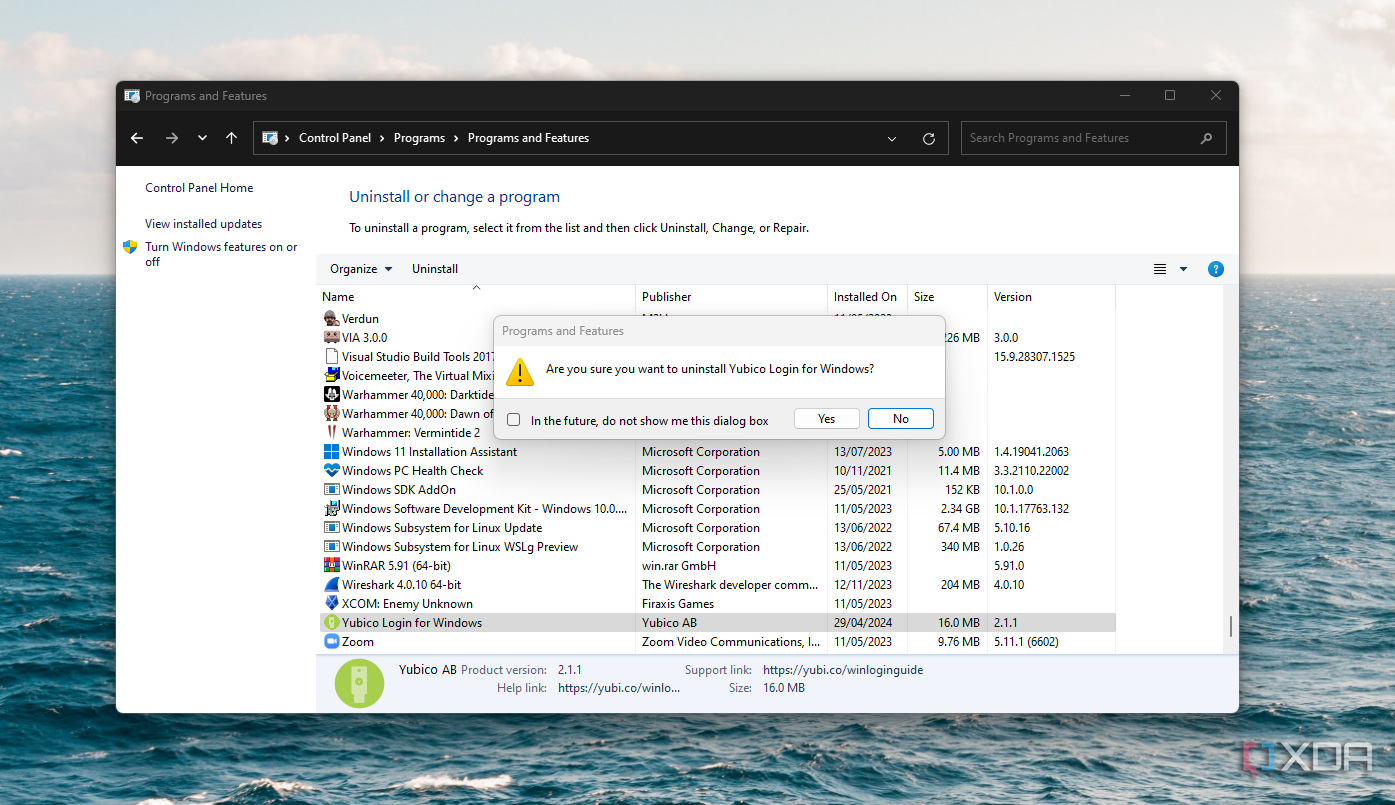Screen dimensions: 1395x805
Task: Select the Warhammer: Vermintide 2 icon
Action: coord(332,433)
